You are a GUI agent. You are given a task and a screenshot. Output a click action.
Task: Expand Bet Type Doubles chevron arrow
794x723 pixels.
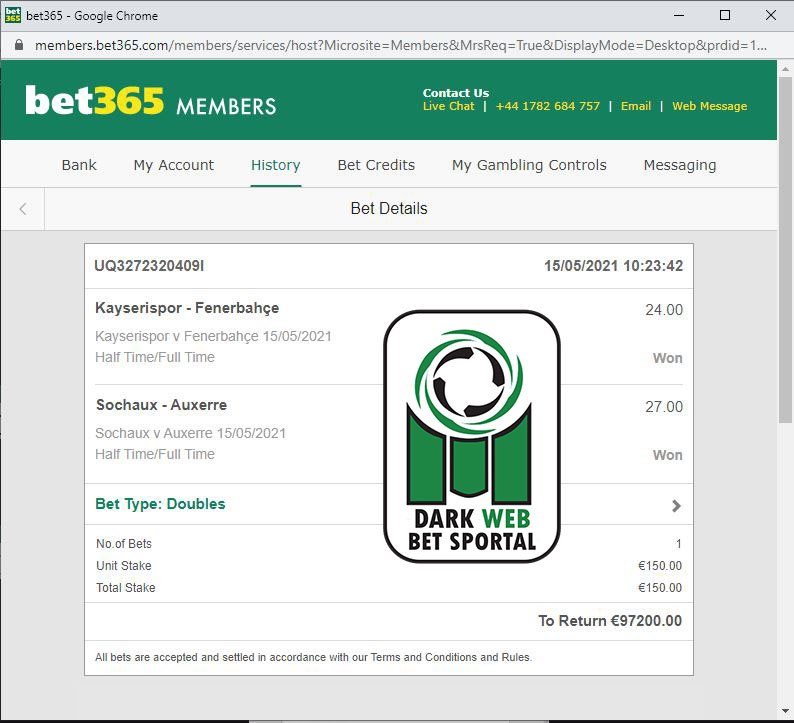(x=676, y=505)
